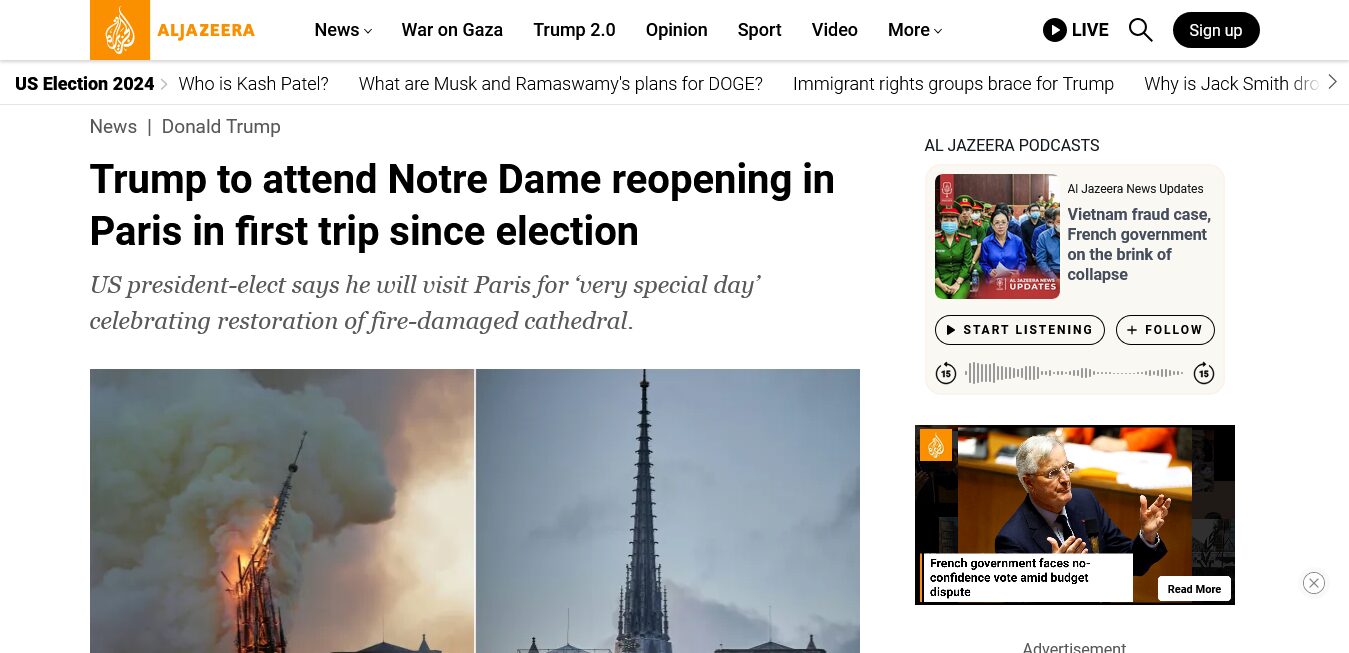Advance trending topics with right chevron
The height and width of the screenshot is (653, 1349).
point(1332,83)
